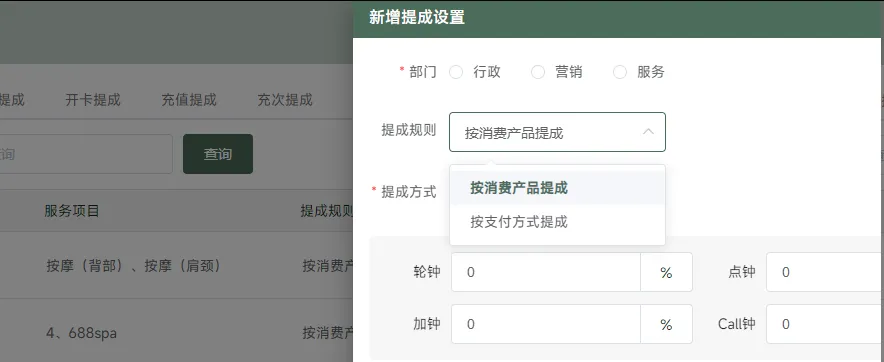Image resolution: width=884 pixels, height=362 pixels.
Task: Choose 按消费产品提成 option in list
Action: (x=558, y=188)
